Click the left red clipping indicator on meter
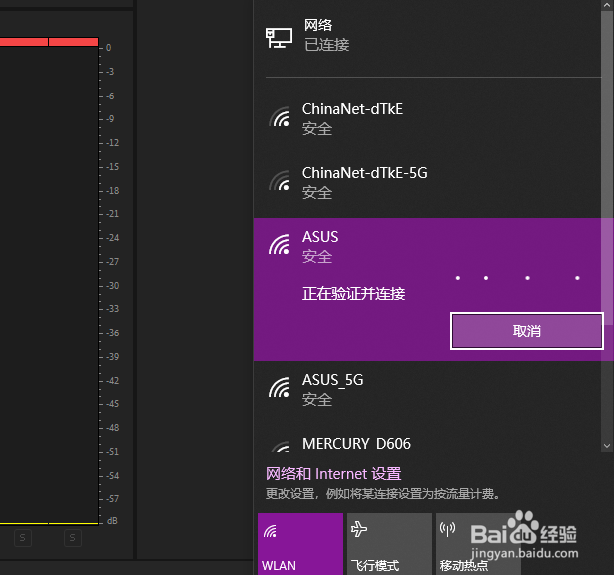 point(23,42)
